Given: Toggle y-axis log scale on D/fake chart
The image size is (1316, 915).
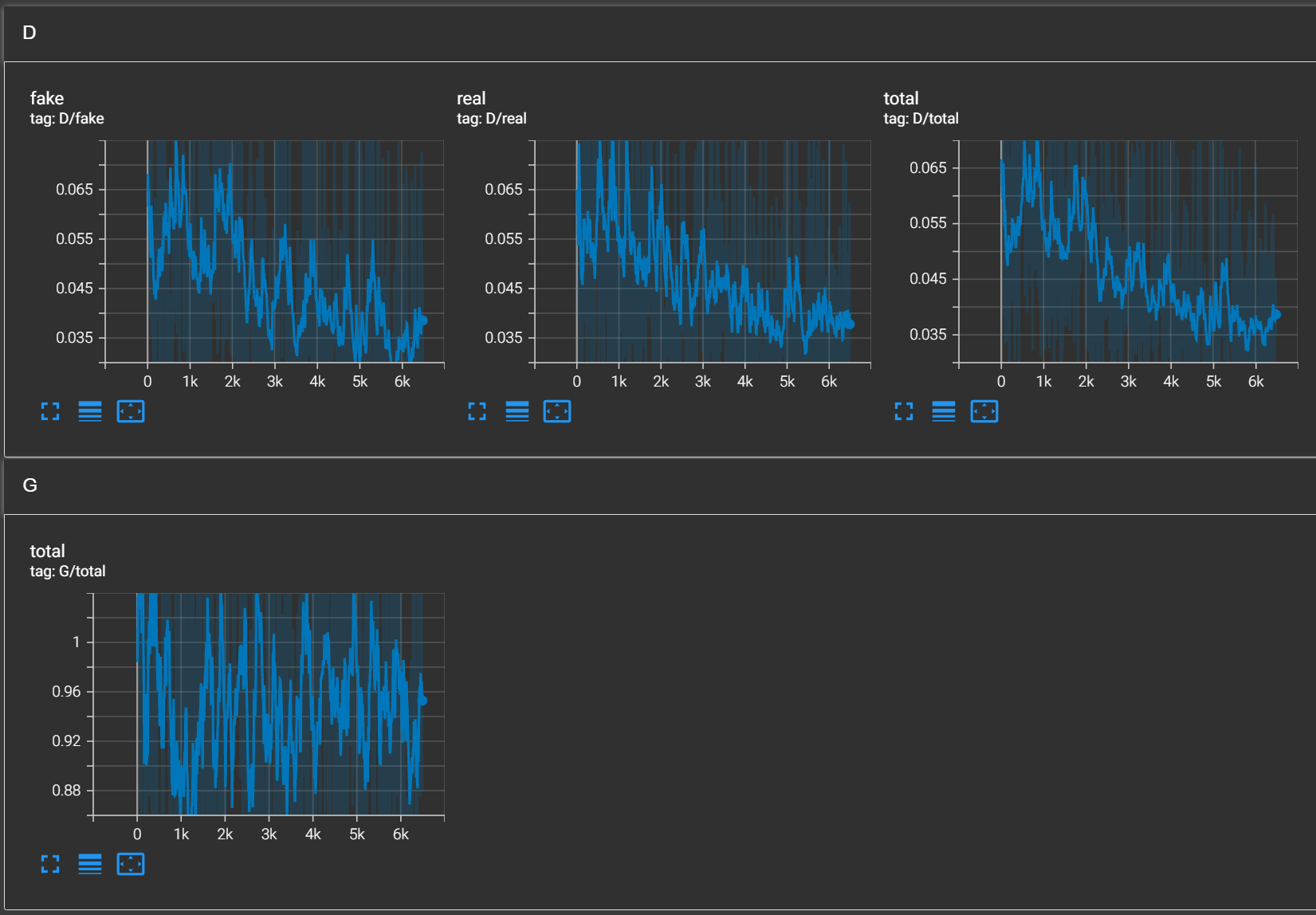Looking at the screenshot, I should [90, 411].
